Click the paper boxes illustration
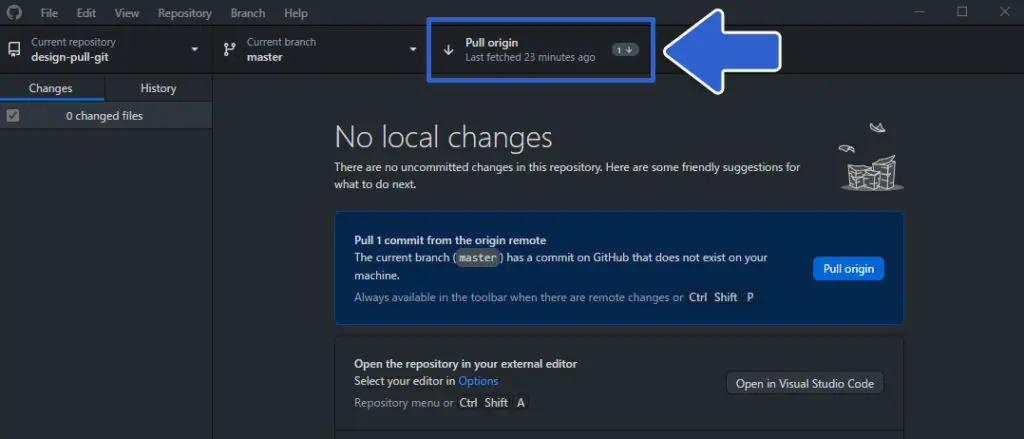1024x439 pixels. click(x=868, y=160)
